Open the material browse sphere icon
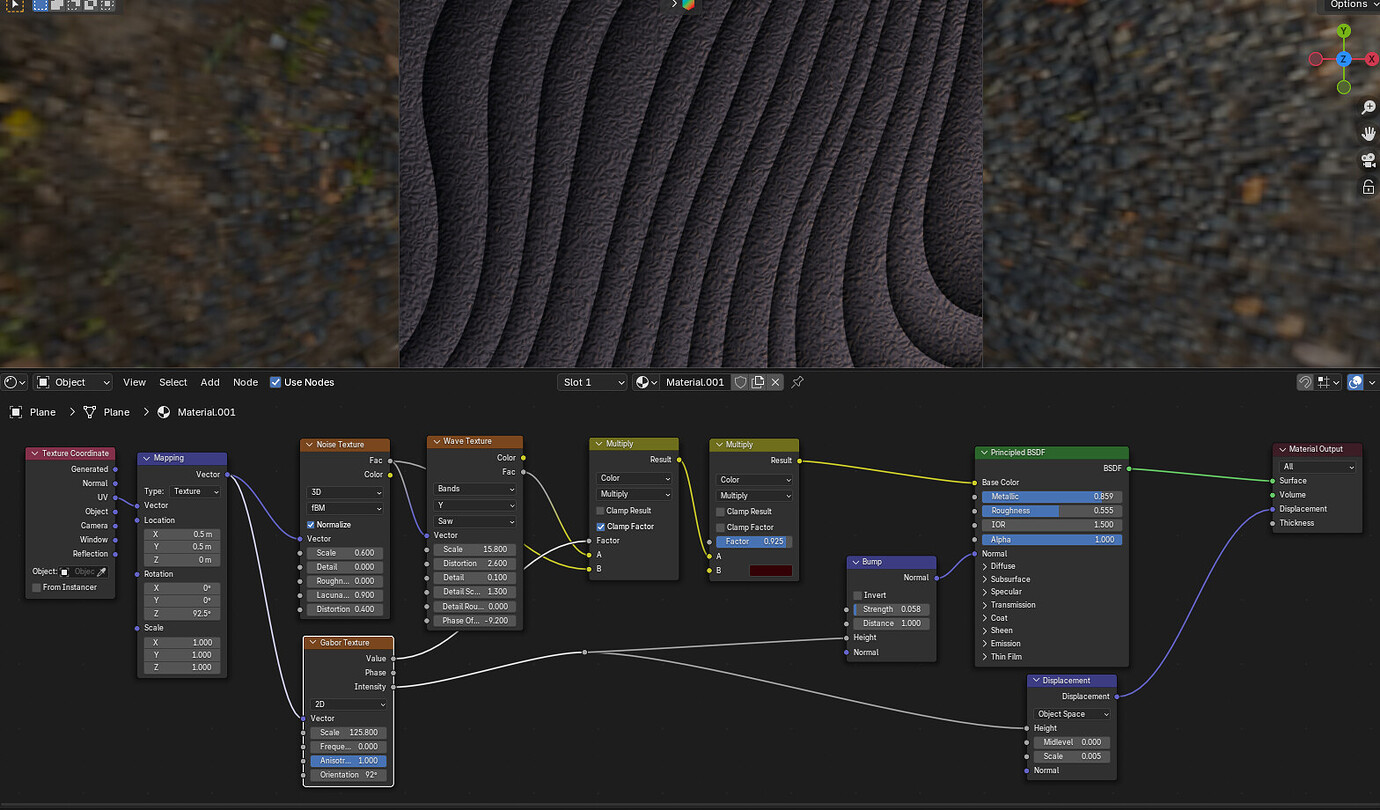Viewport: 1380px width, 810px height. pyautogui.click(x=646, y=382)
